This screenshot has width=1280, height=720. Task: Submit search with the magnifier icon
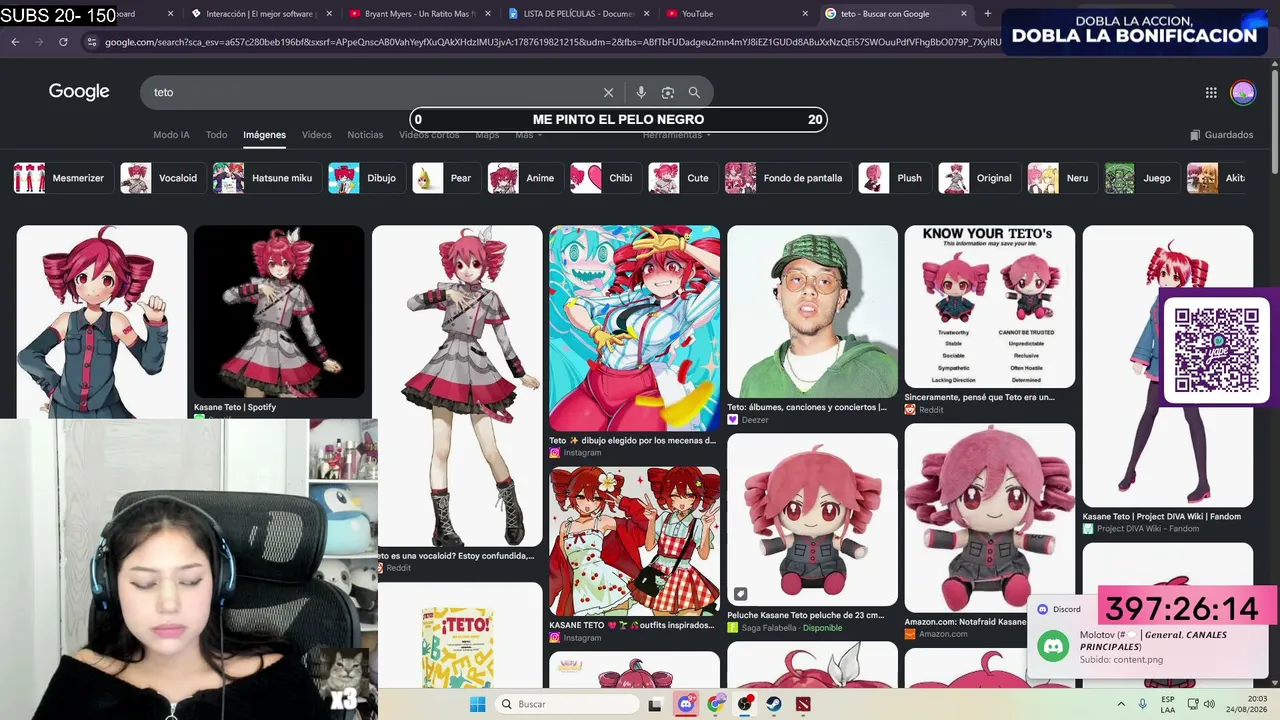[x=694, y=92]
